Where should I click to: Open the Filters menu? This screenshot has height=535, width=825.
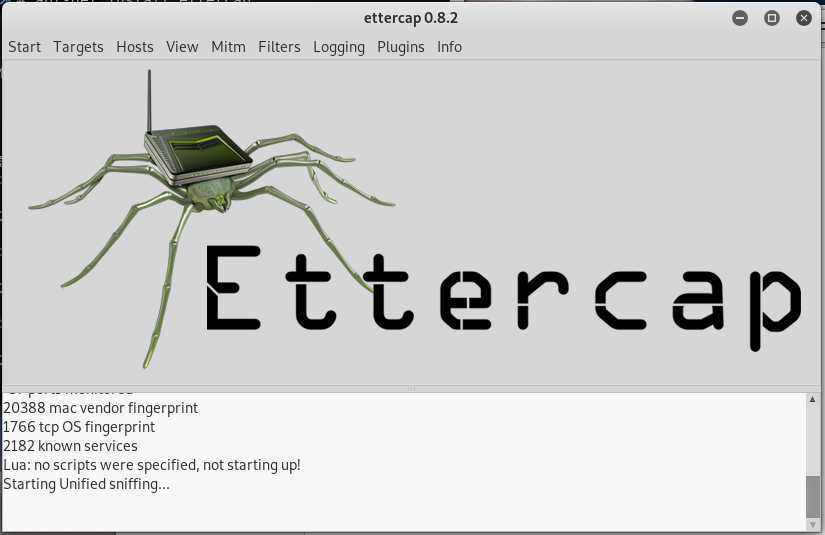(279, 47)
